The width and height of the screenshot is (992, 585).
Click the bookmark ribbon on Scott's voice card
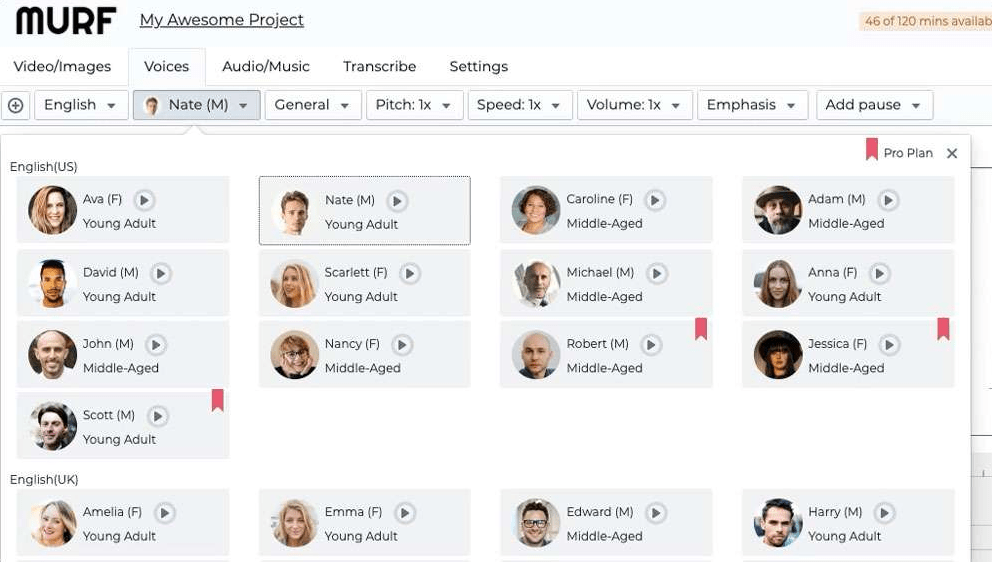[x=219, y=400]
